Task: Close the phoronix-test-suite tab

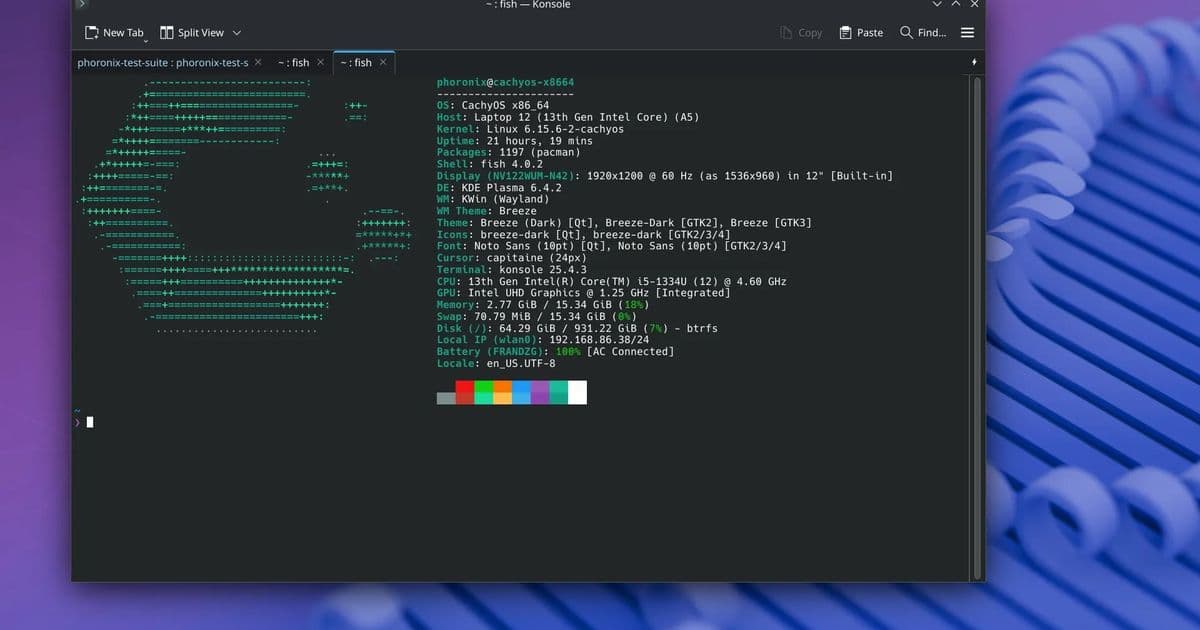Action: pyautogui.click(x=258, y=62)
